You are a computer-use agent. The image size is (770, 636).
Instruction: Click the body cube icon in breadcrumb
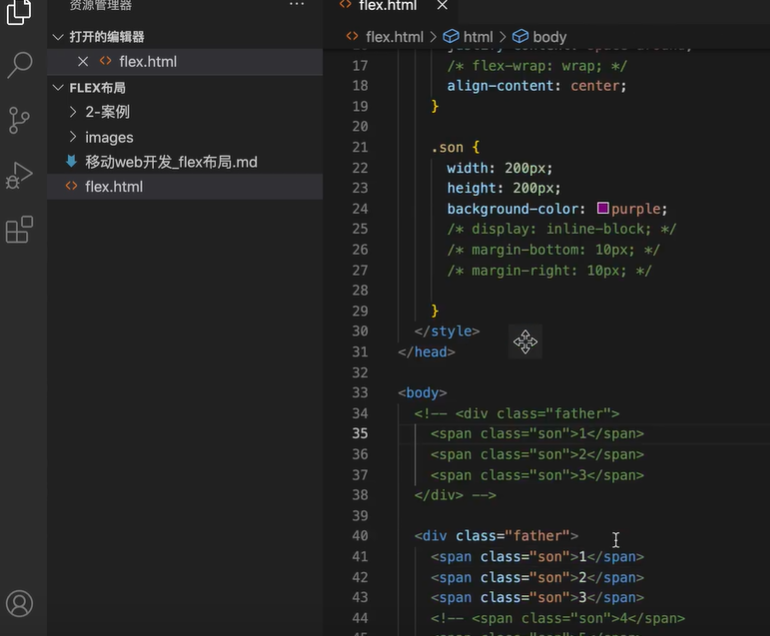point(520,36)
